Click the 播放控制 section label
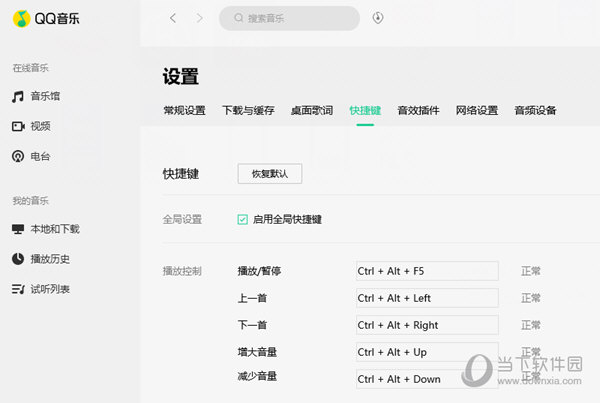600x403 pixels. (182, 271)
